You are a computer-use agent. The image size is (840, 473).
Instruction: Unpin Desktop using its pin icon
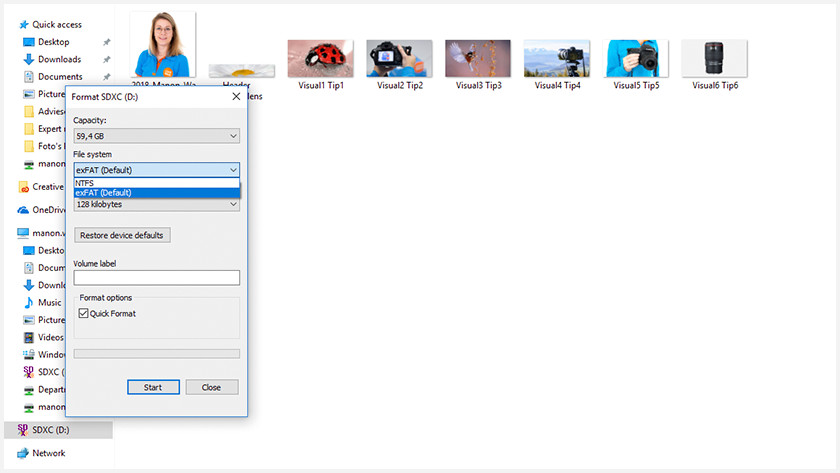click(107, 42)
